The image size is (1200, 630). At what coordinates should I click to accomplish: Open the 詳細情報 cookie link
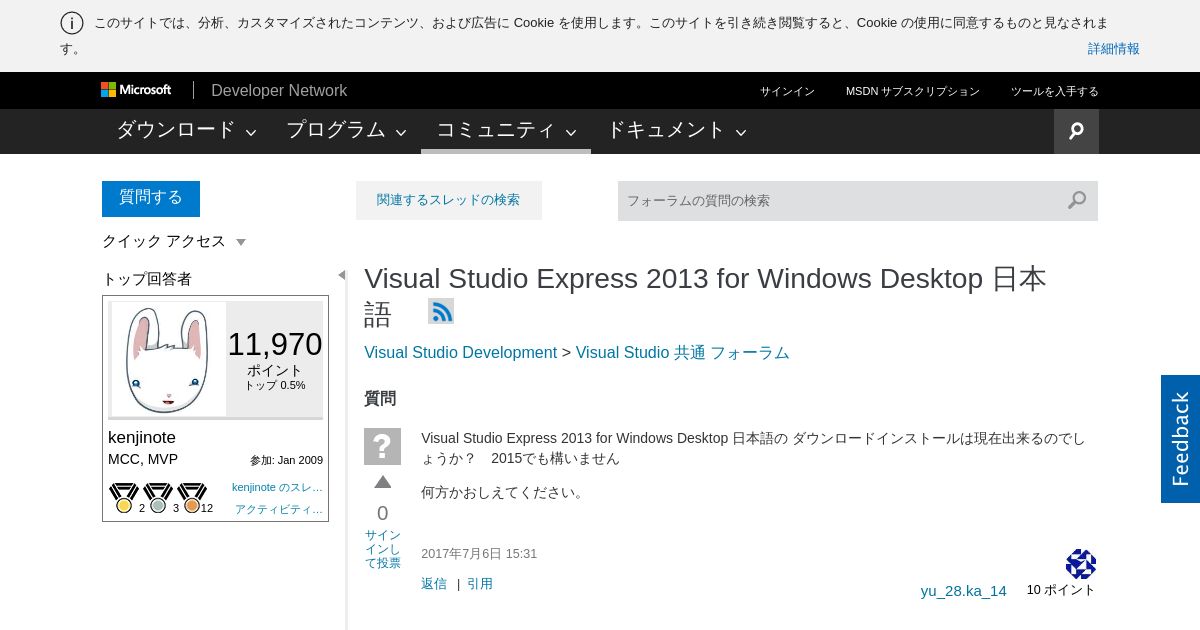[x=1113, y=48]
